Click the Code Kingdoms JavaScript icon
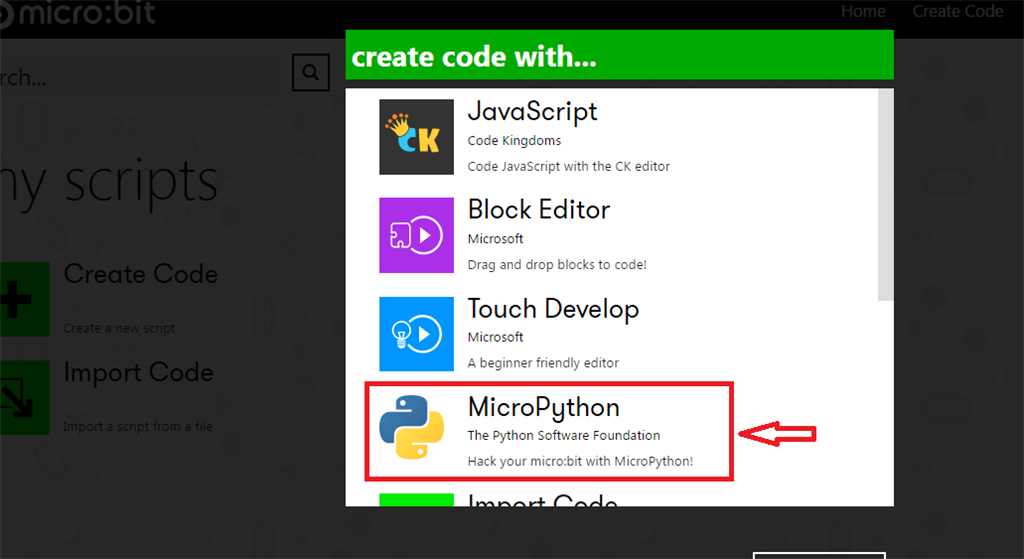The image size is (1024, 559). (x=416, y=136)
